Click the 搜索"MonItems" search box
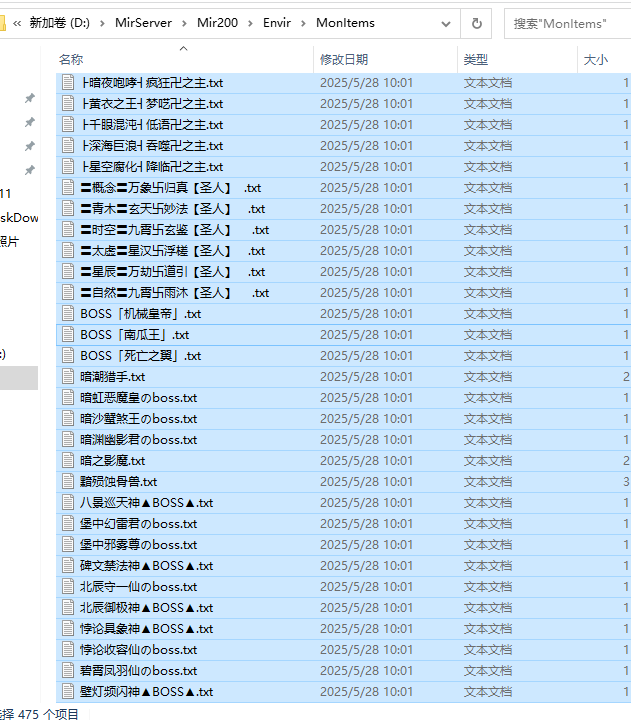The width and height of the screenshot is (631, 727). [x=567, y=23]
